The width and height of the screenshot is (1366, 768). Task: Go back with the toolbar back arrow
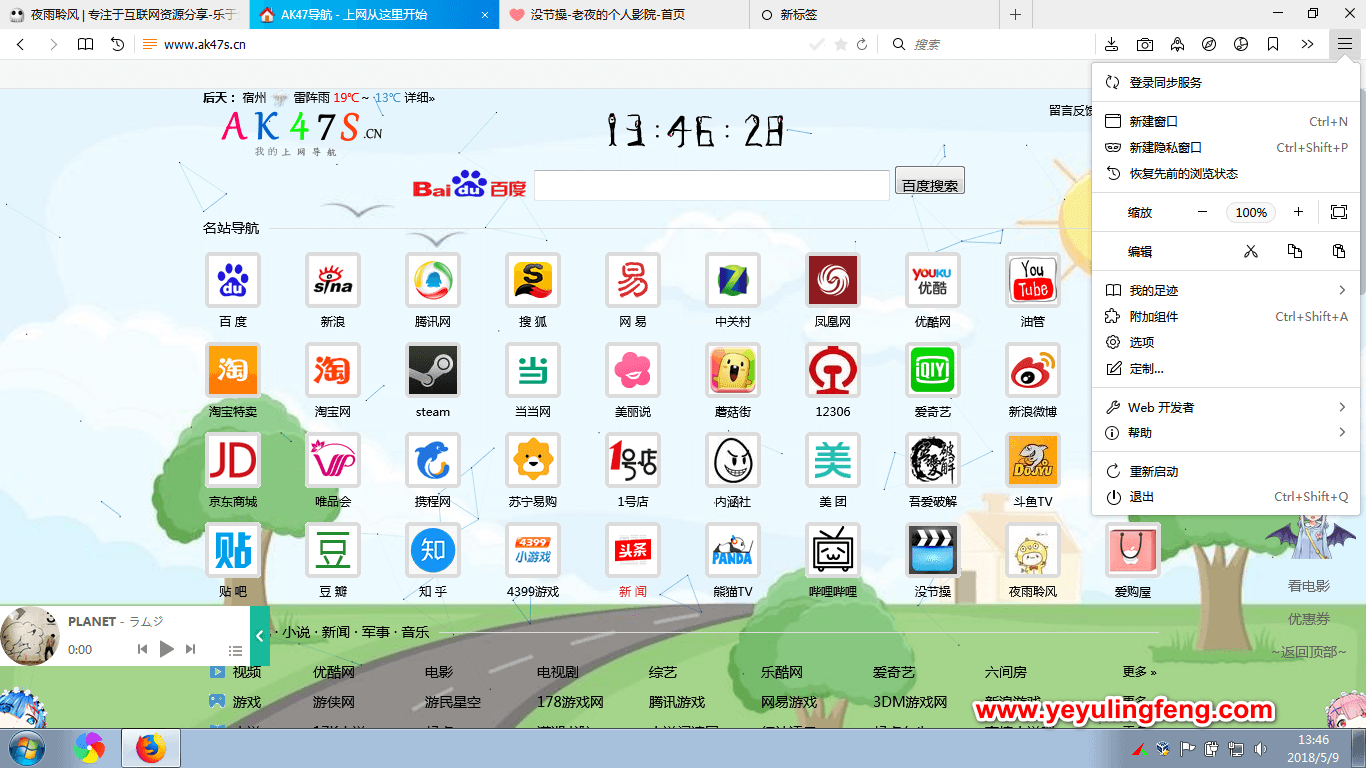click(21, 44)
